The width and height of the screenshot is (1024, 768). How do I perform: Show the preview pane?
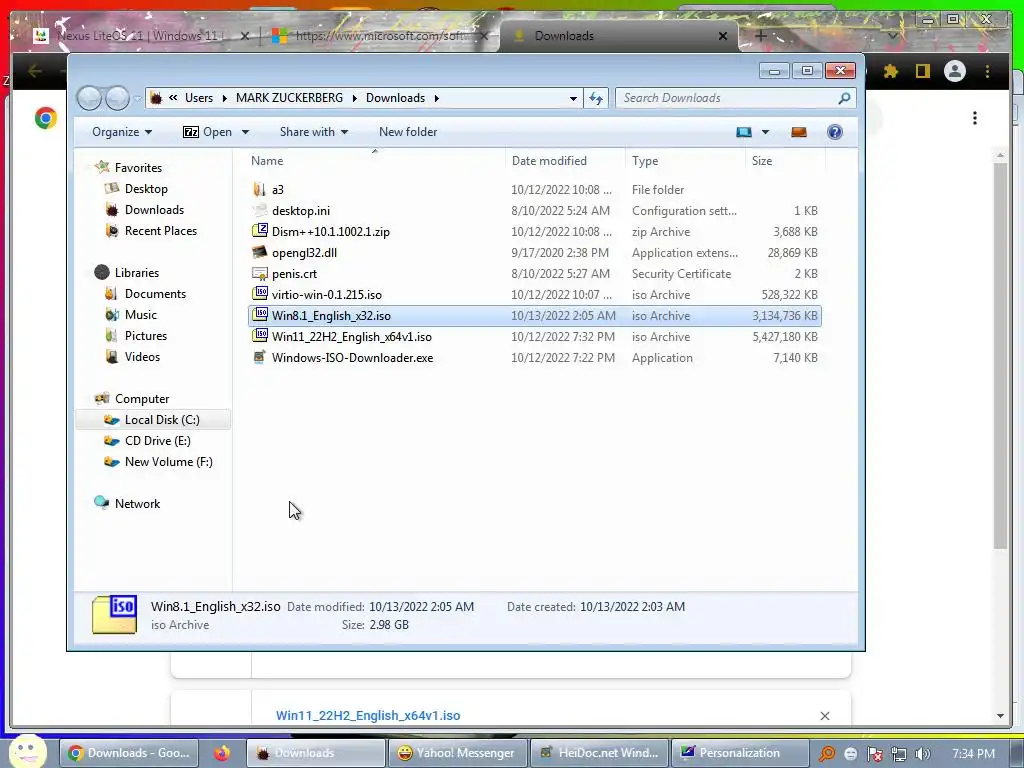pos(799,132)
